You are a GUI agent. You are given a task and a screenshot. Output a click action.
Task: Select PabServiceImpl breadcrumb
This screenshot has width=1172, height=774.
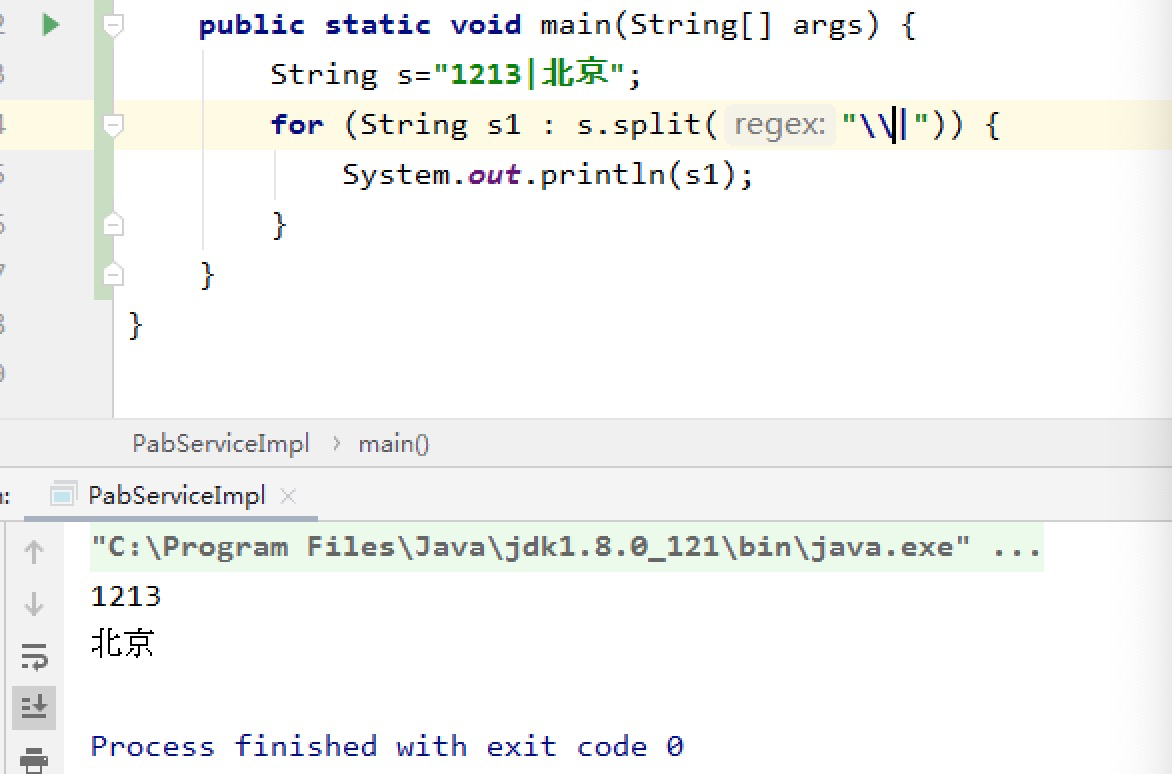(x=220, y=443)
